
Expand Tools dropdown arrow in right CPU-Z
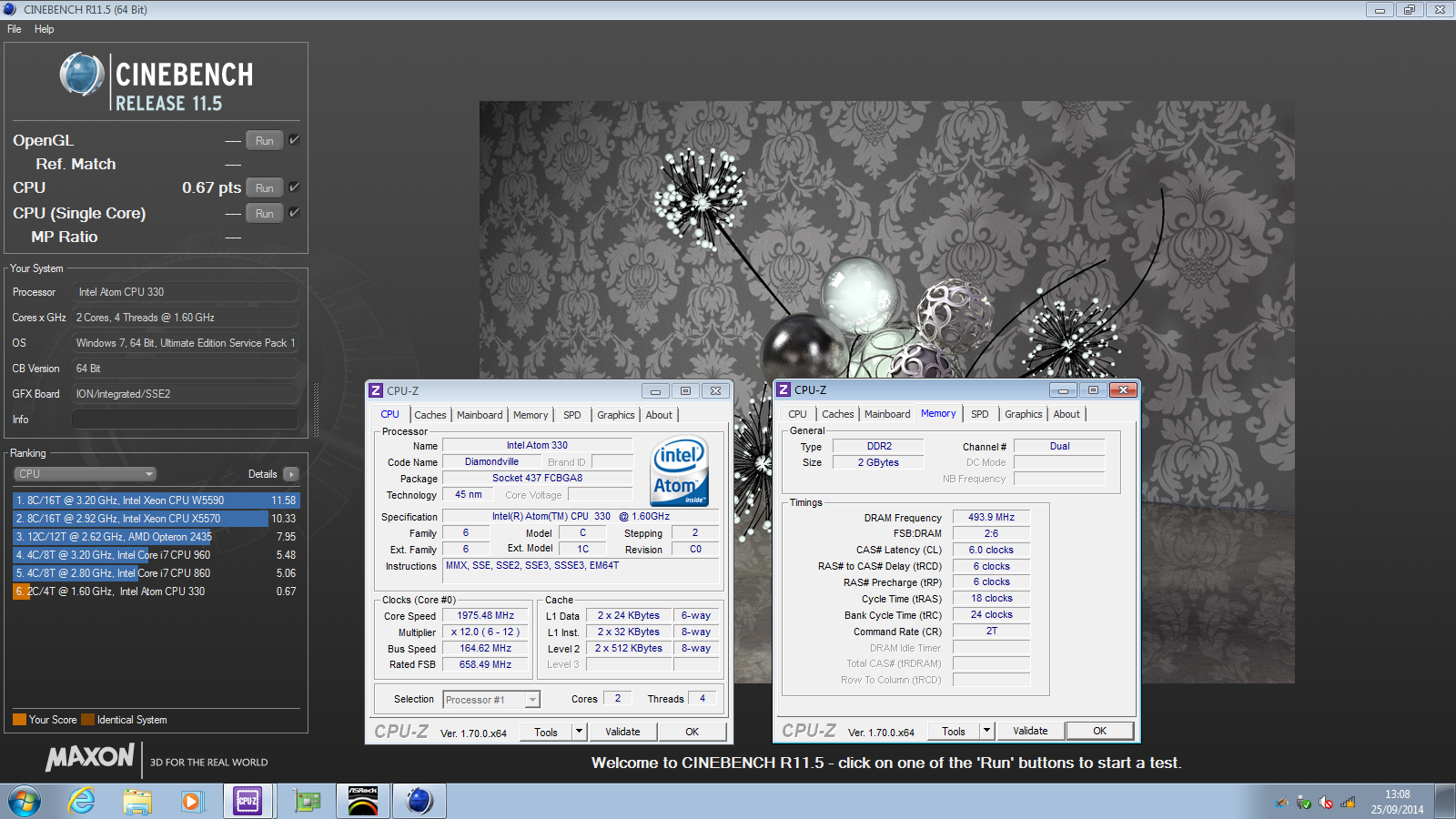986,731
